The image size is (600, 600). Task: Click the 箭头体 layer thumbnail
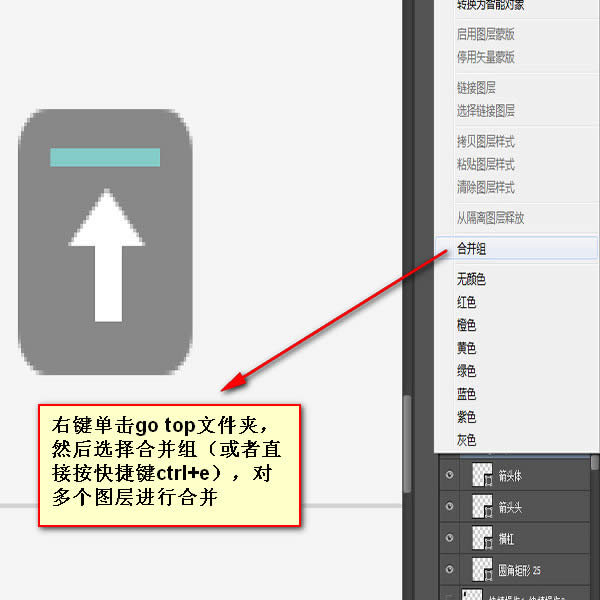(484, 476)
